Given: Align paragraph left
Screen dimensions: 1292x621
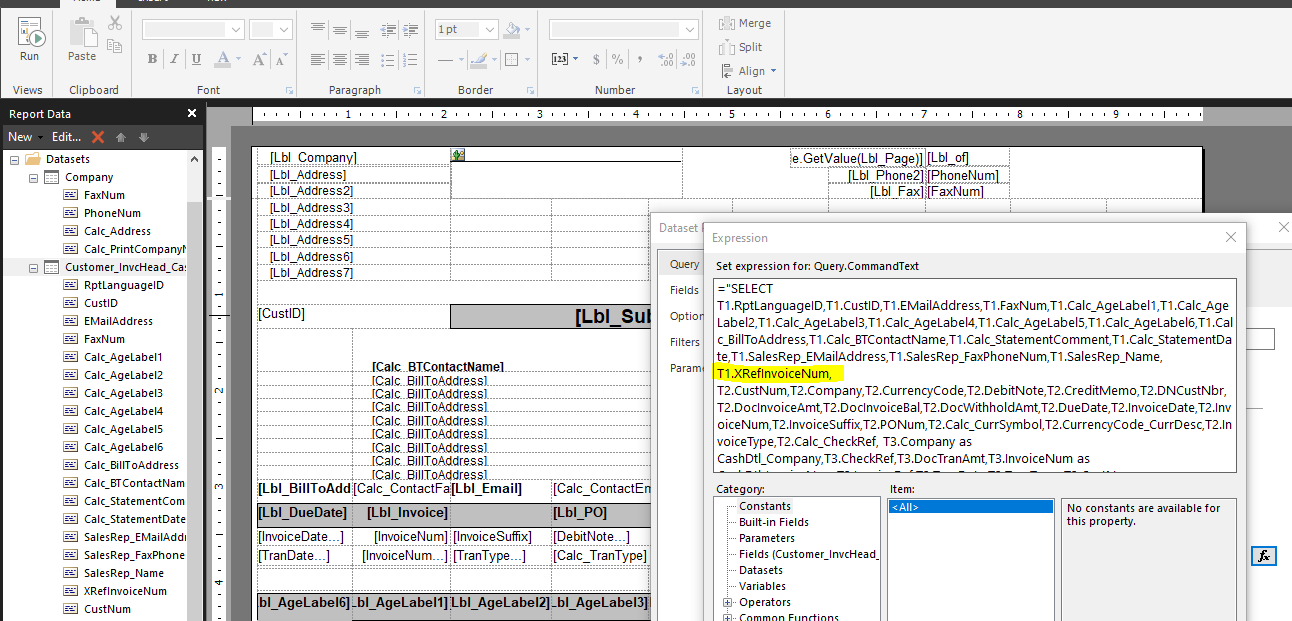Looking at the screenshot, I should tap(318, 59).
